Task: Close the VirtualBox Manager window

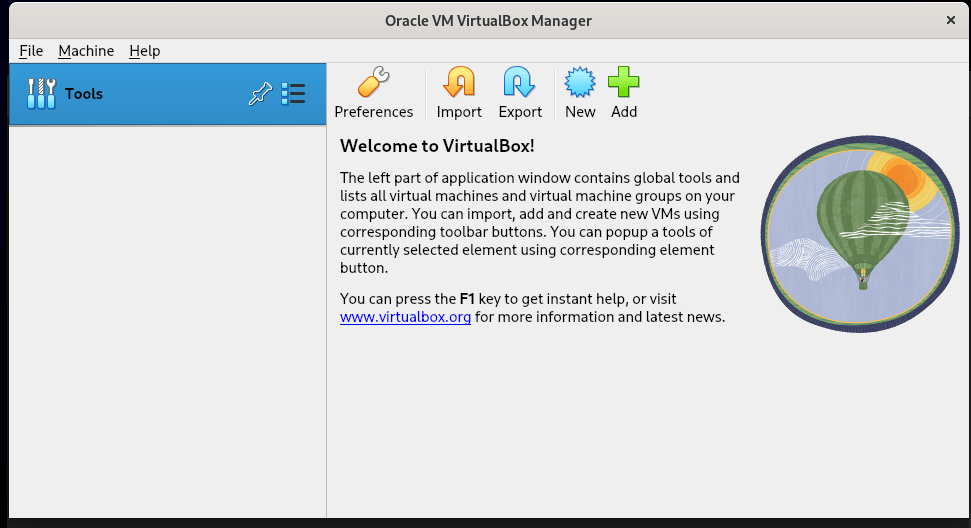Action: point(950,20)
